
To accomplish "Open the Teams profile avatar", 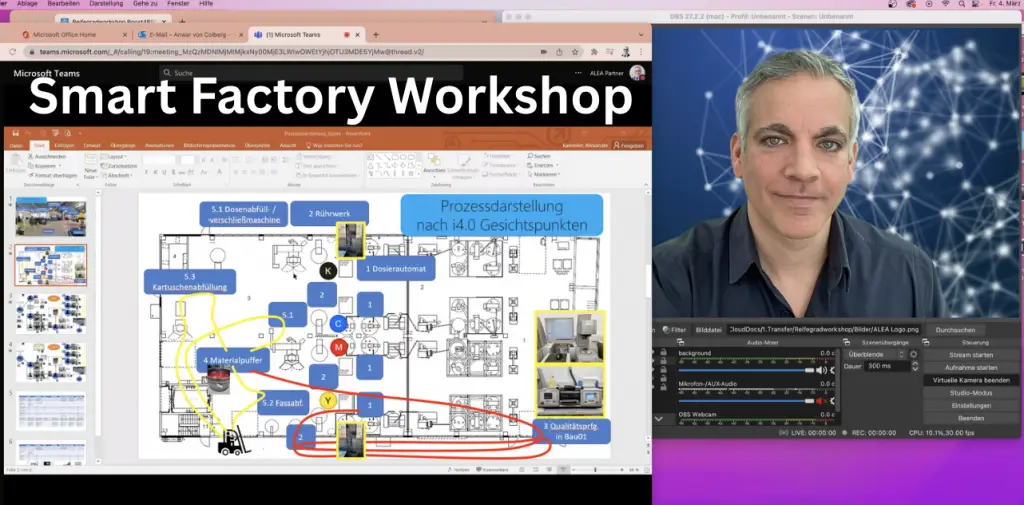I will [637, 73].
